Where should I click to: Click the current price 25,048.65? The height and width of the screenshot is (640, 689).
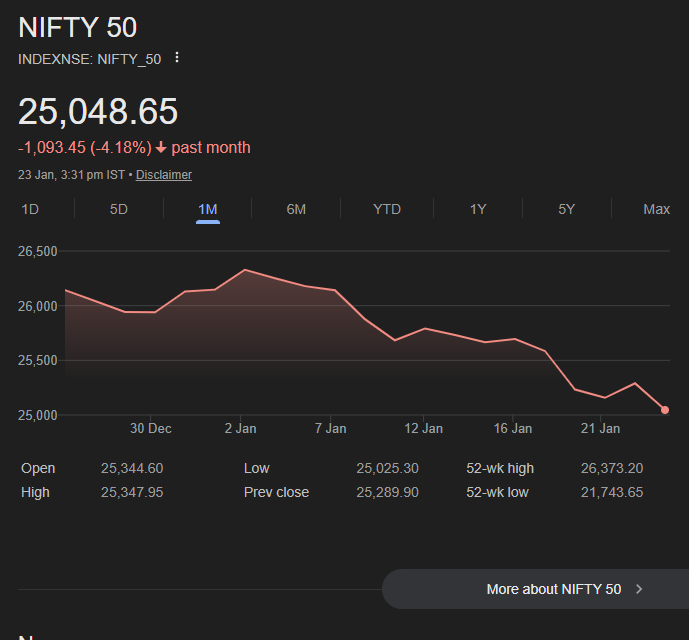[98, 111]
